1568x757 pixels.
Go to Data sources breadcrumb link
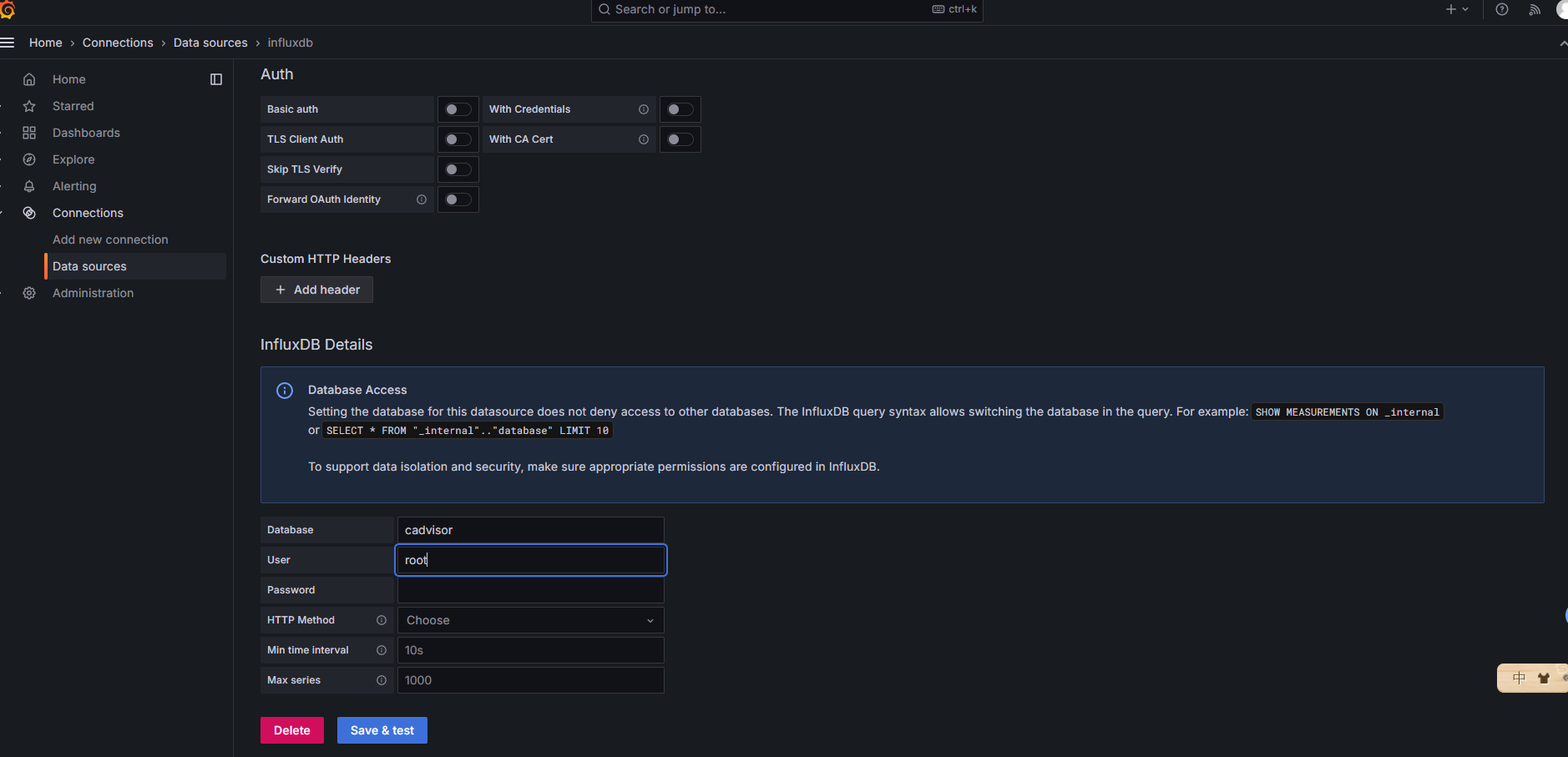click(210, 43)
